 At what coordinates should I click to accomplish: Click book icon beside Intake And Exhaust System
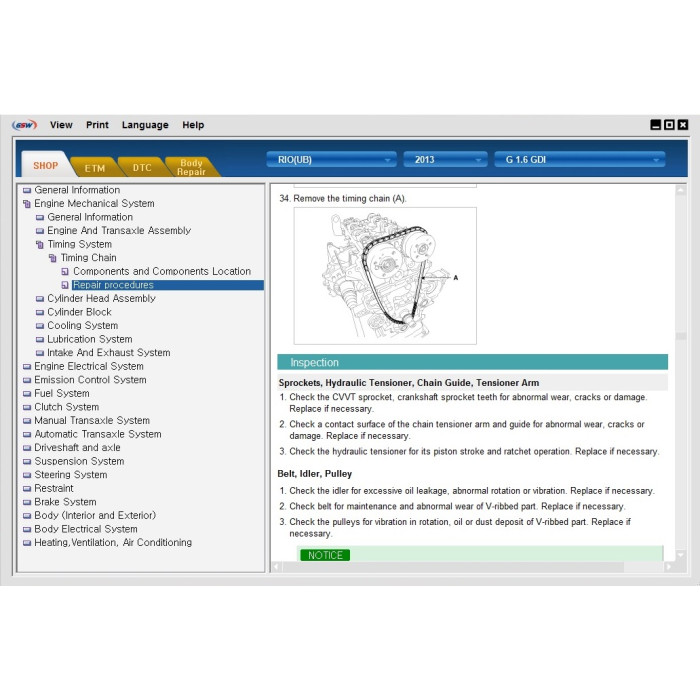[40, 353]
